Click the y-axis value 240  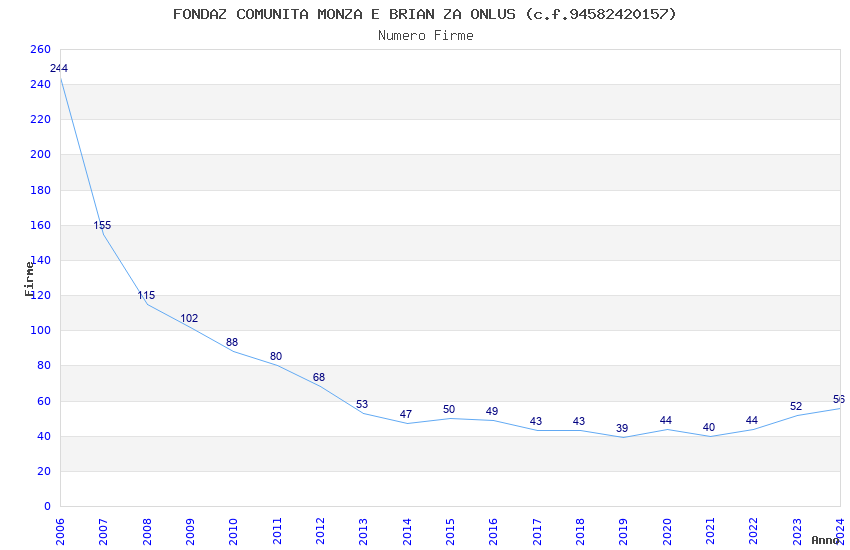[x=41, y=84]
